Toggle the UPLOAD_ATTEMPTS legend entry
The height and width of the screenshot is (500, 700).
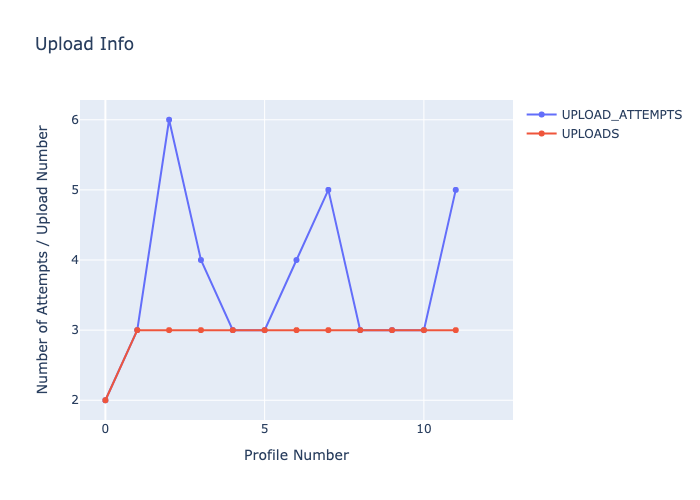(621, 115)
